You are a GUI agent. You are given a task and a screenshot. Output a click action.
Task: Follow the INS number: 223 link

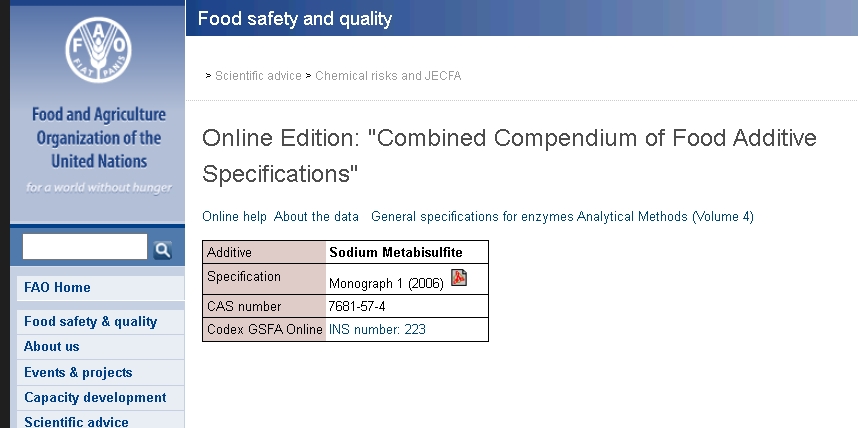tap(377, 329)
